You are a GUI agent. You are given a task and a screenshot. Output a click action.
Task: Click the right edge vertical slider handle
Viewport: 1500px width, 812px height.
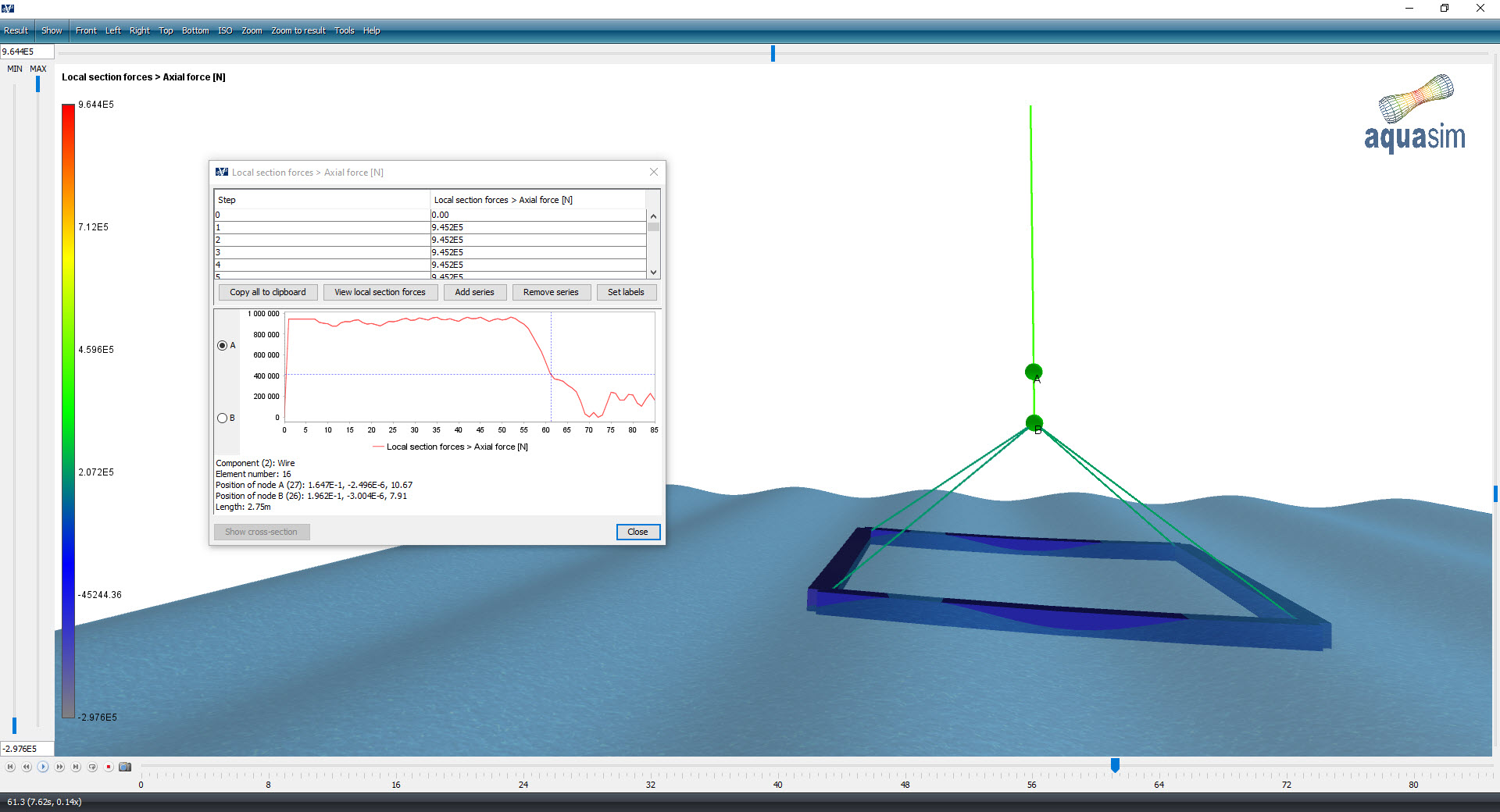click(x=1495, y=493)
